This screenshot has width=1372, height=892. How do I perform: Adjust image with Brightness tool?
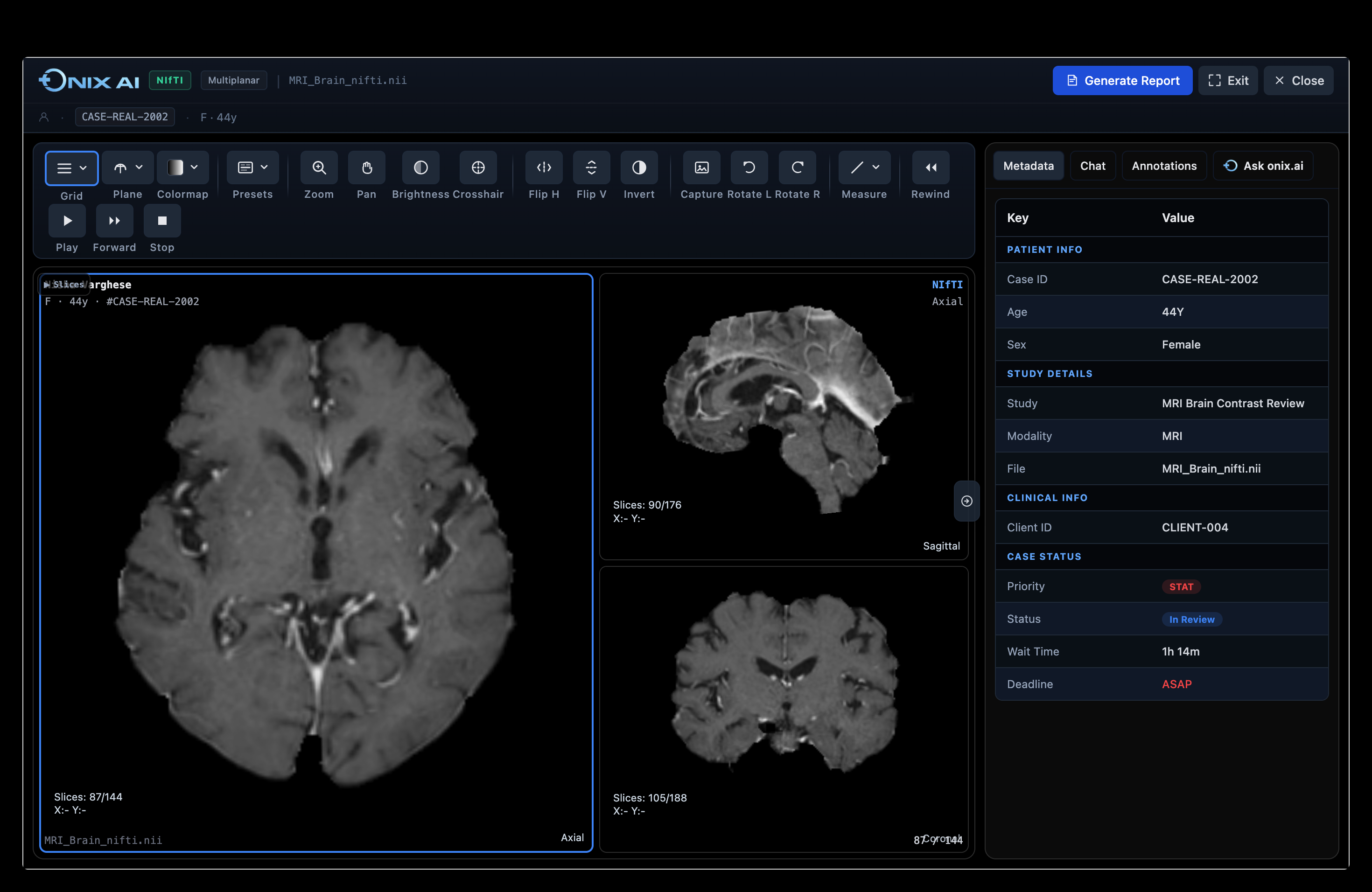(420, 168)
